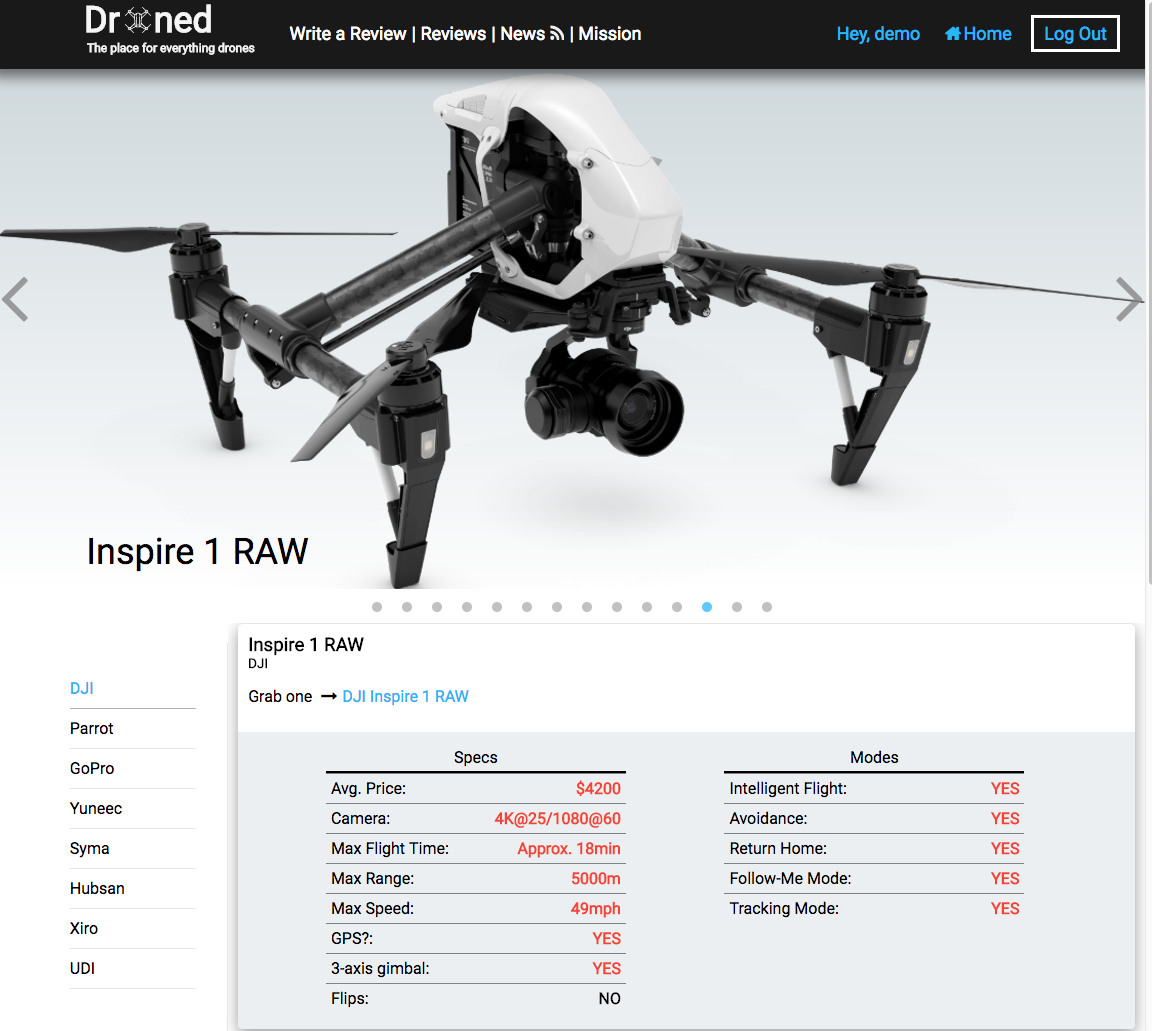Select the first carousel dot
This screenshot has width=1152, height=1031.
[x=377, y=607]
